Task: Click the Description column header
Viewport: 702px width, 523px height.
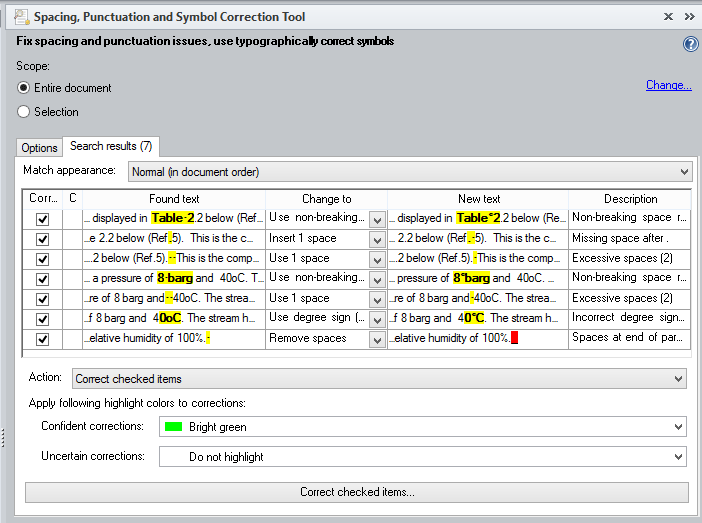Action: point(630,199)
